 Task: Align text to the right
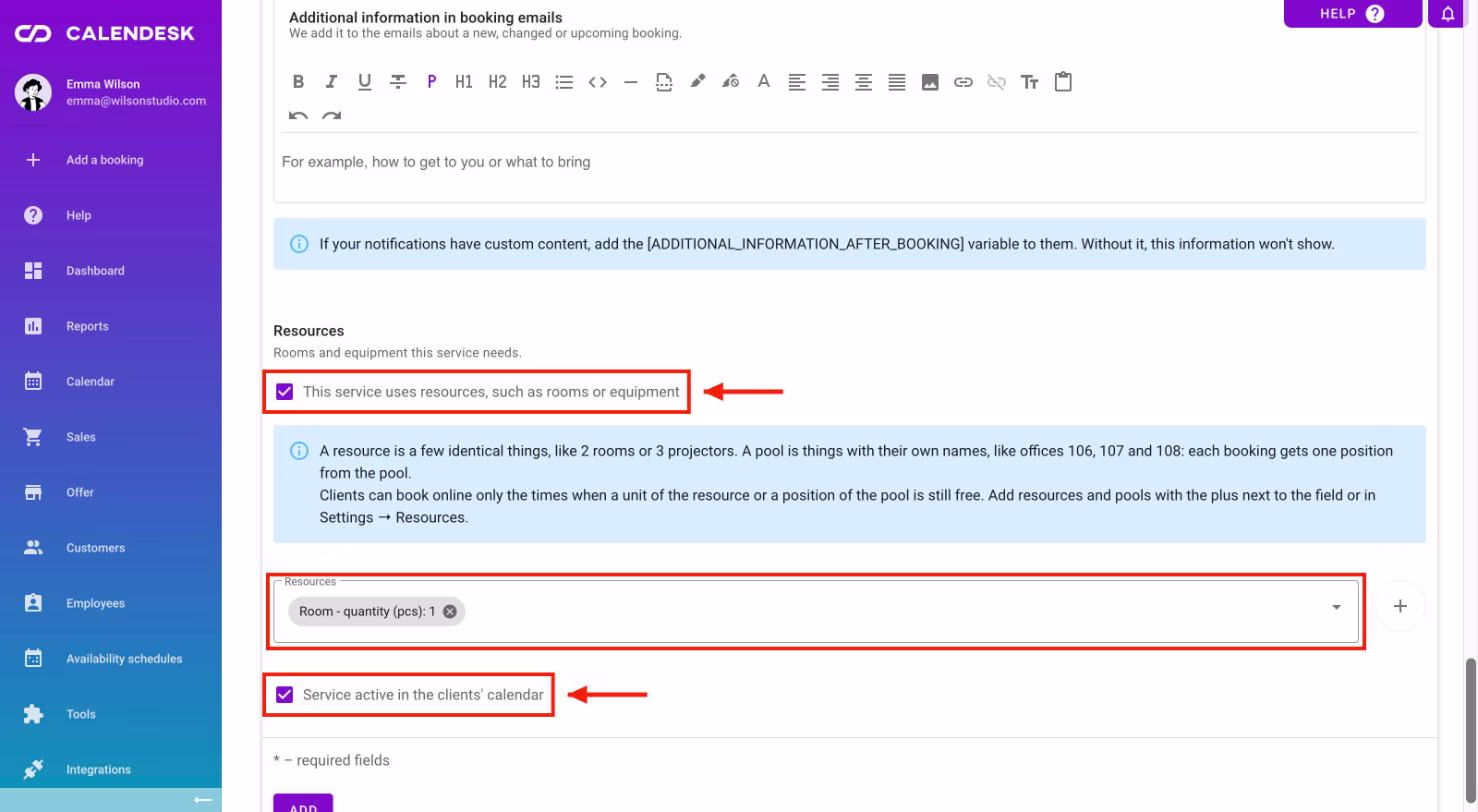[830, 82]
